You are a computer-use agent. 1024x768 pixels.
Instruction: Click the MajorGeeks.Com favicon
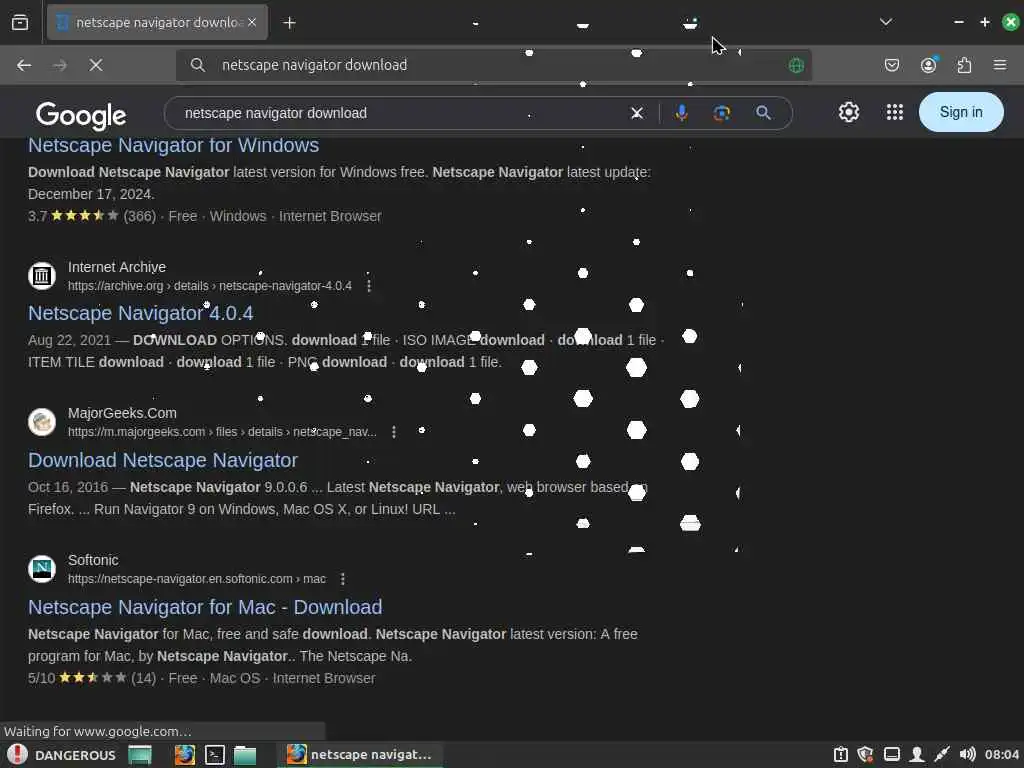click(42, 422)
